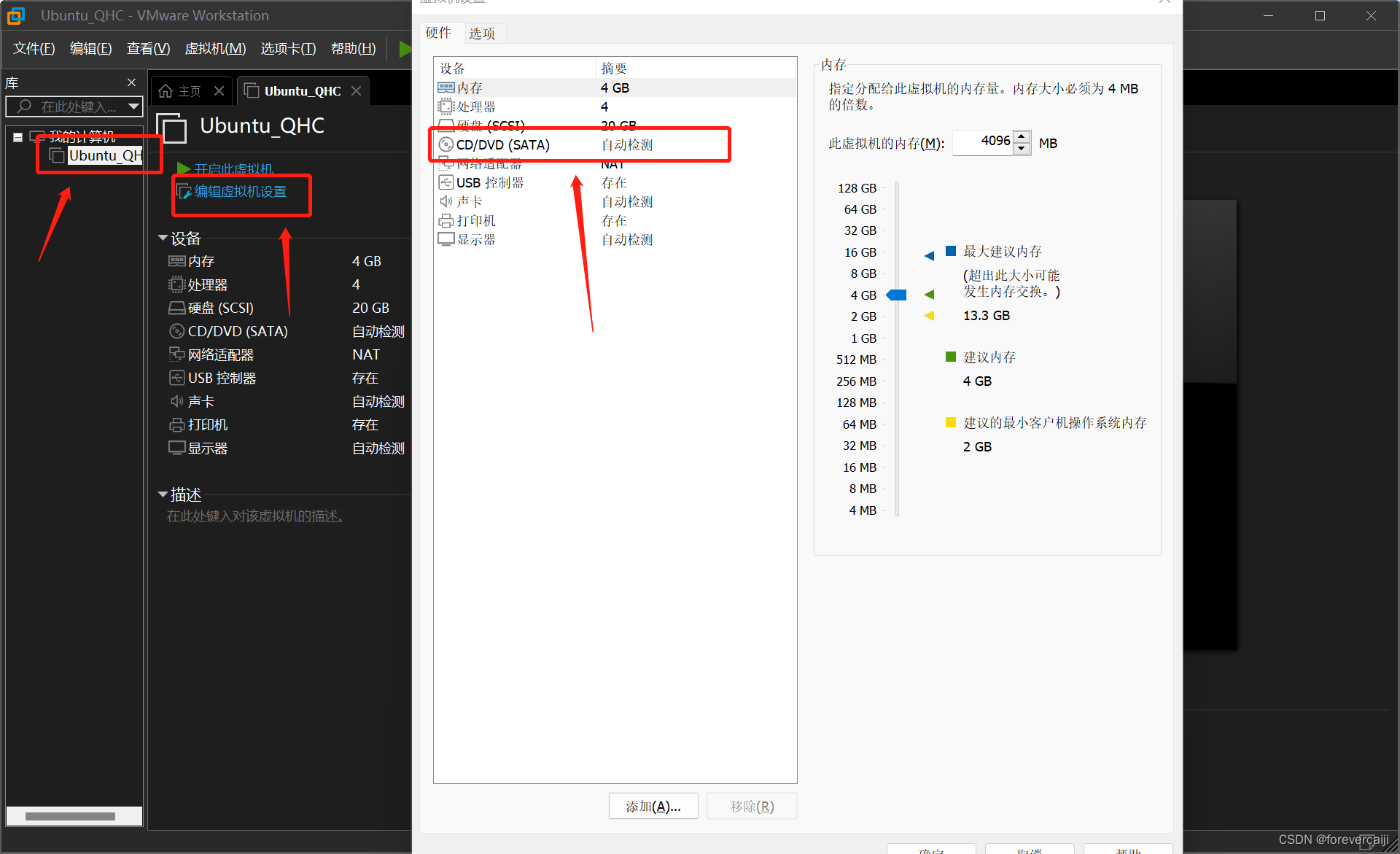The height and width of the screenshot is (854, 1400).
Task: Click 编辑虚拟机设置 edit settings link
Action: [240, 192]
